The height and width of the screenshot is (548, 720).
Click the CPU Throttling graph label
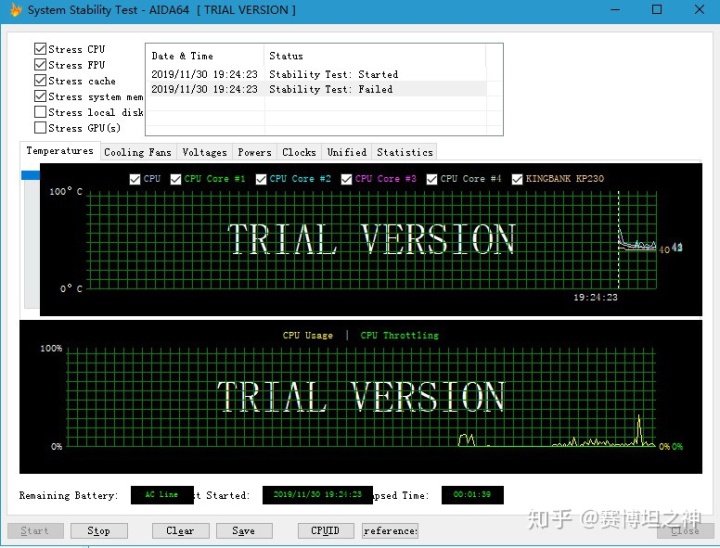point(399,335)
